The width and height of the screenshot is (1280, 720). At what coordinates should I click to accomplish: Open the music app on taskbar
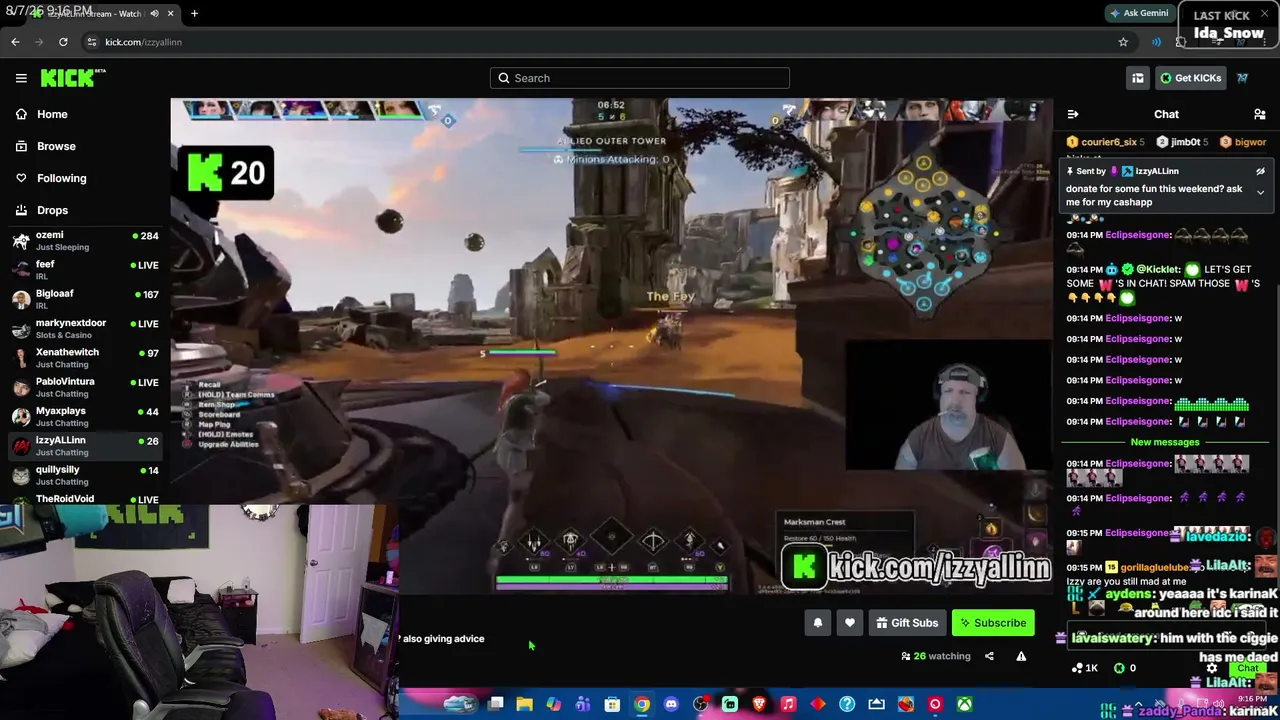tap(788, 704)
